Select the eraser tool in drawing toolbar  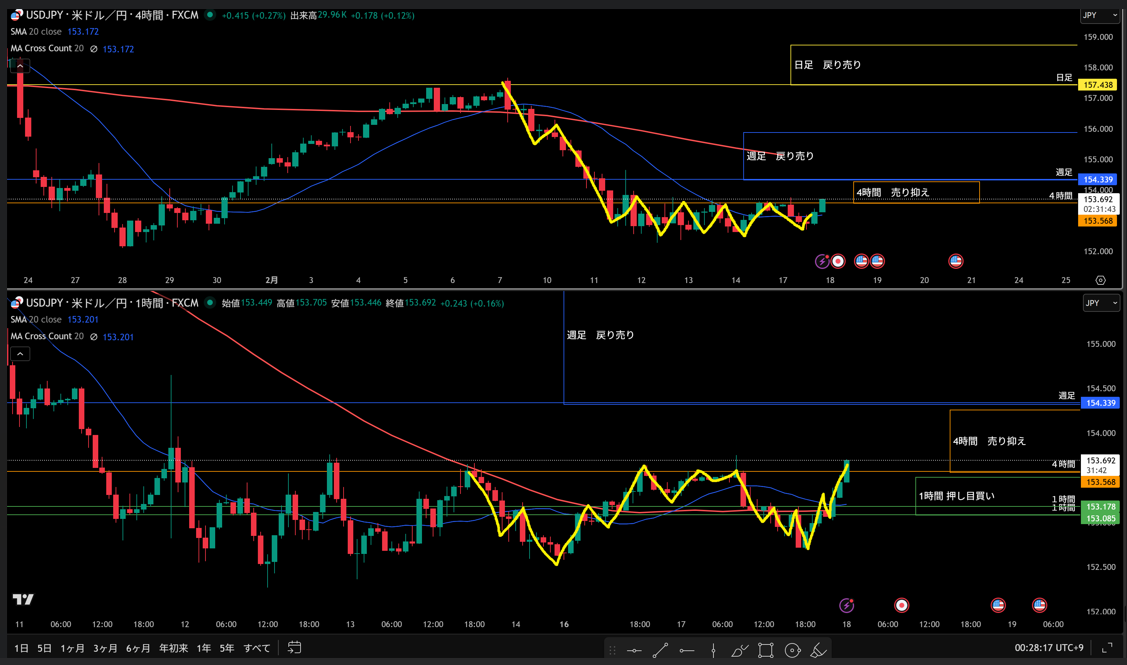(818, 650)
